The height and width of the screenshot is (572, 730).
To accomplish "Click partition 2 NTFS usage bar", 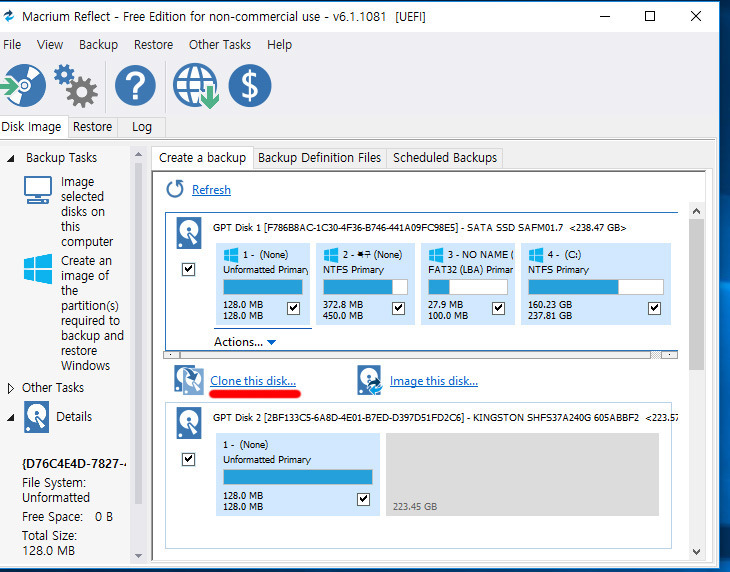I will pos(365,287).
